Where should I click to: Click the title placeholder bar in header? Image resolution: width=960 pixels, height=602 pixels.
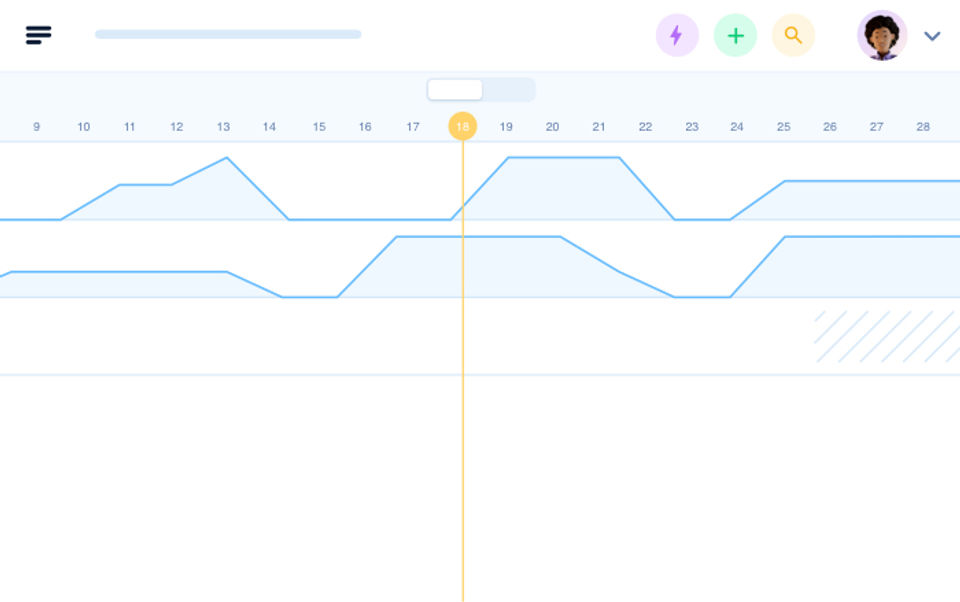tap(228, 35)
